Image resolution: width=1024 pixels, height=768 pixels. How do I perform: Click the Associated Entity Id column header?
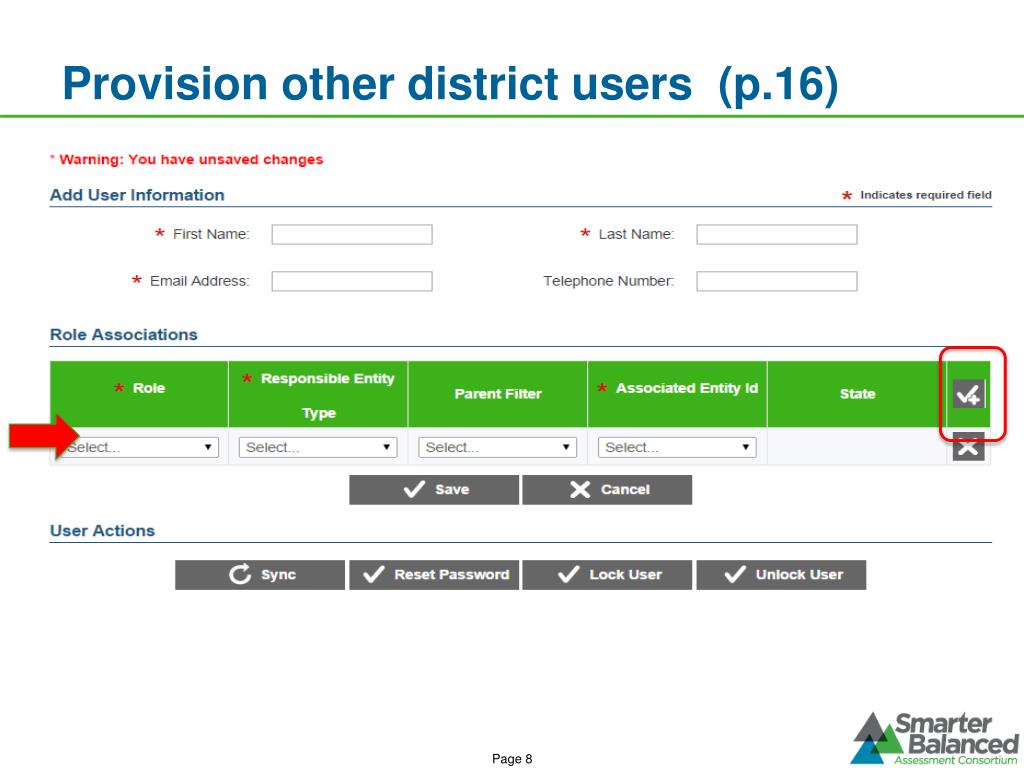tap(677, 394)
